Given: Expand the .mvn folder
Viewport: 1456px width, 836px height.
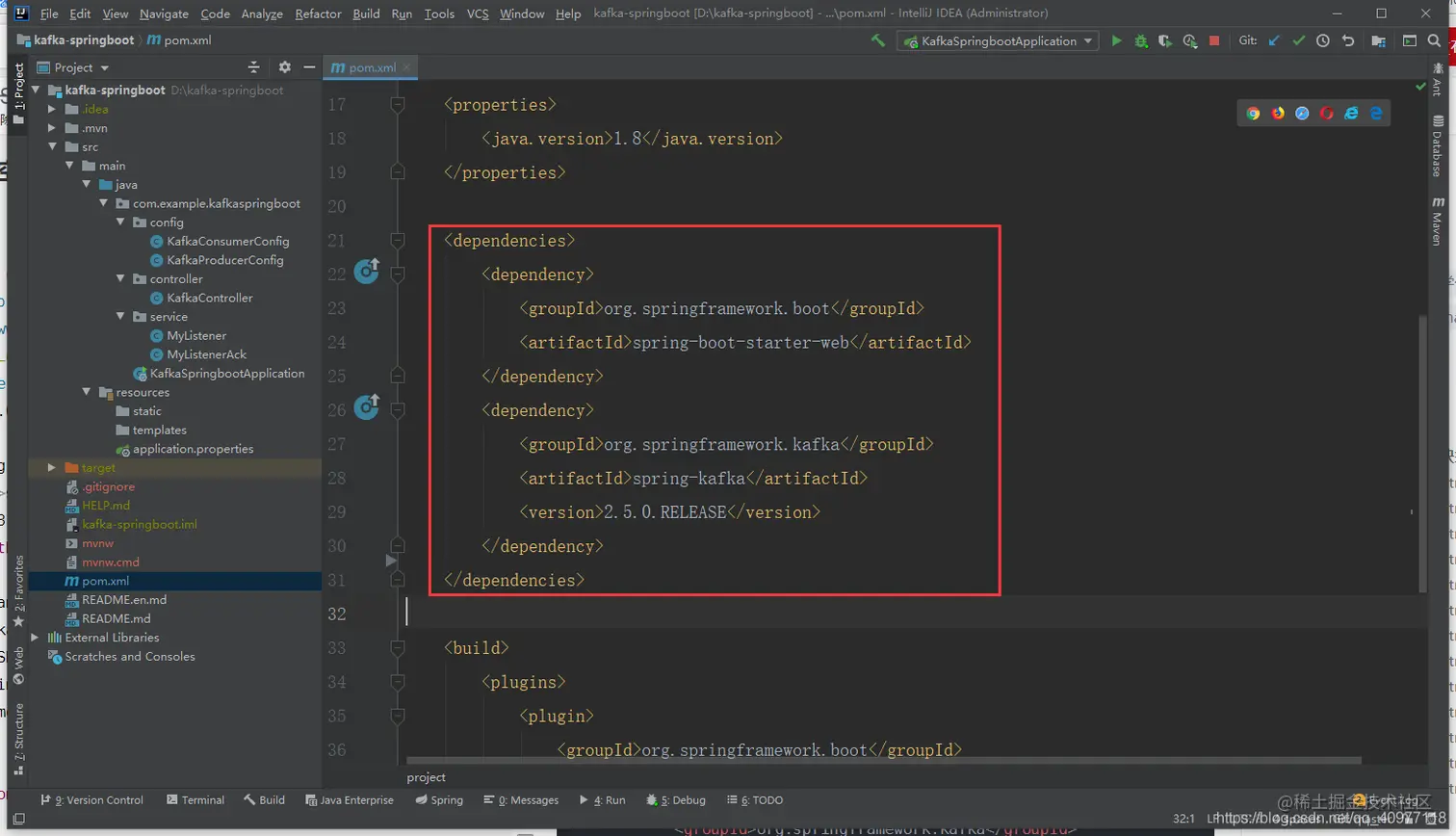Looking at the screenshot, I should pos(52,128).
